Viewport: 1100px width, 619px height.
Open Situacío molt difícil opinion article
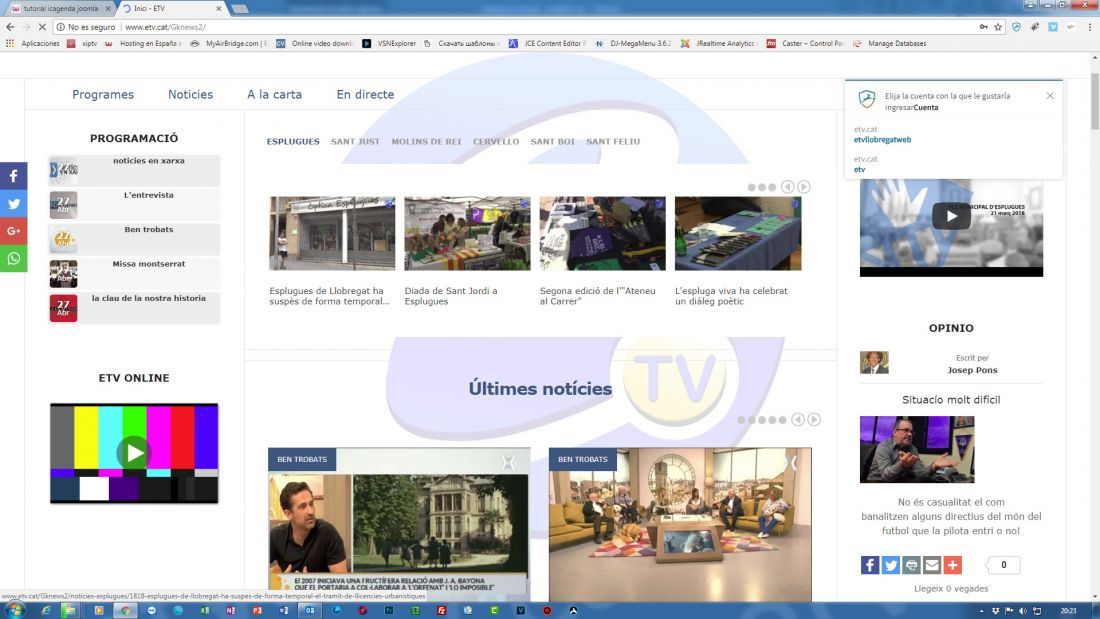tap(951, 399)
